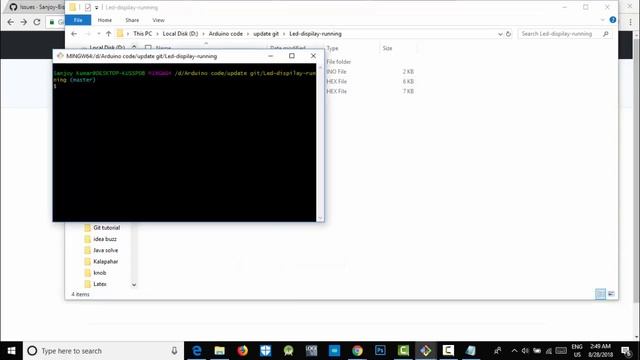Open the Share ribbon tab
640x360 pixels.
pos(132,20)
